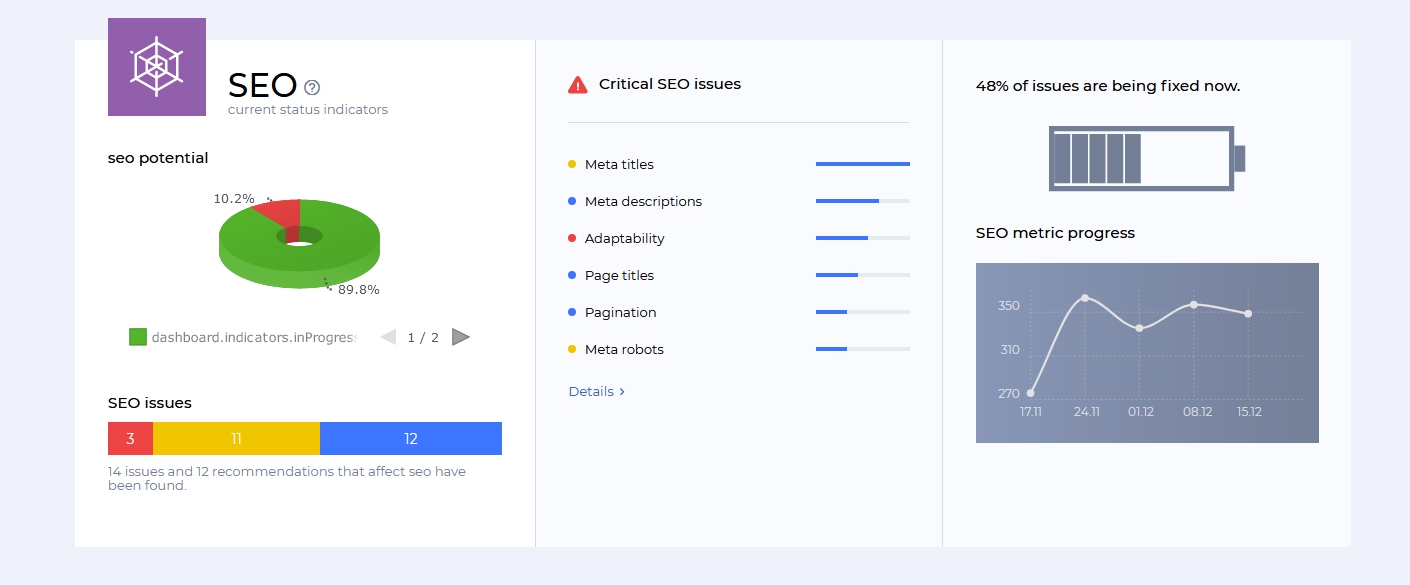Click the Meta titles progress bar
This screenshot has height=585, width=1410.
[x=862, y=164]
